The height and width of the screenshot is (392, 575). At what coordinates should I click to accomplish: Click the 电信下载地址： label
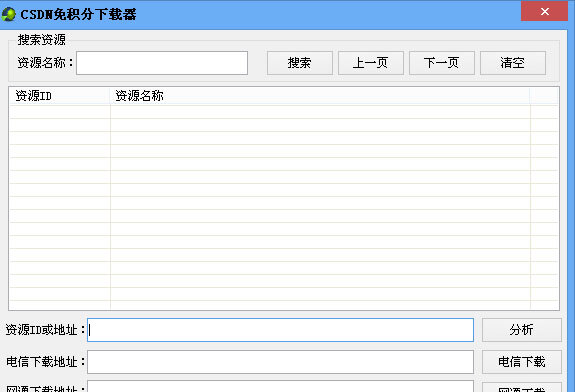(x=45, y=362)
